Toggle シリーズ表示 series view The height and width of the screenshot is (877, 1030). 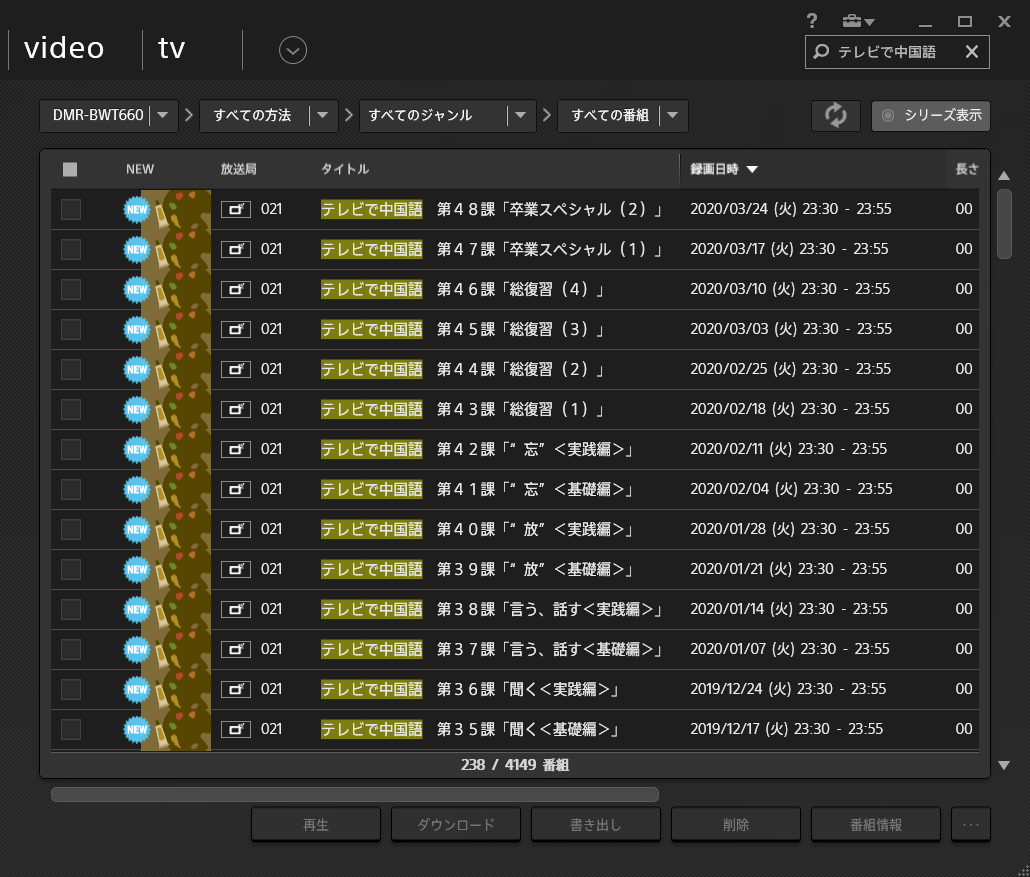point(930,116)
